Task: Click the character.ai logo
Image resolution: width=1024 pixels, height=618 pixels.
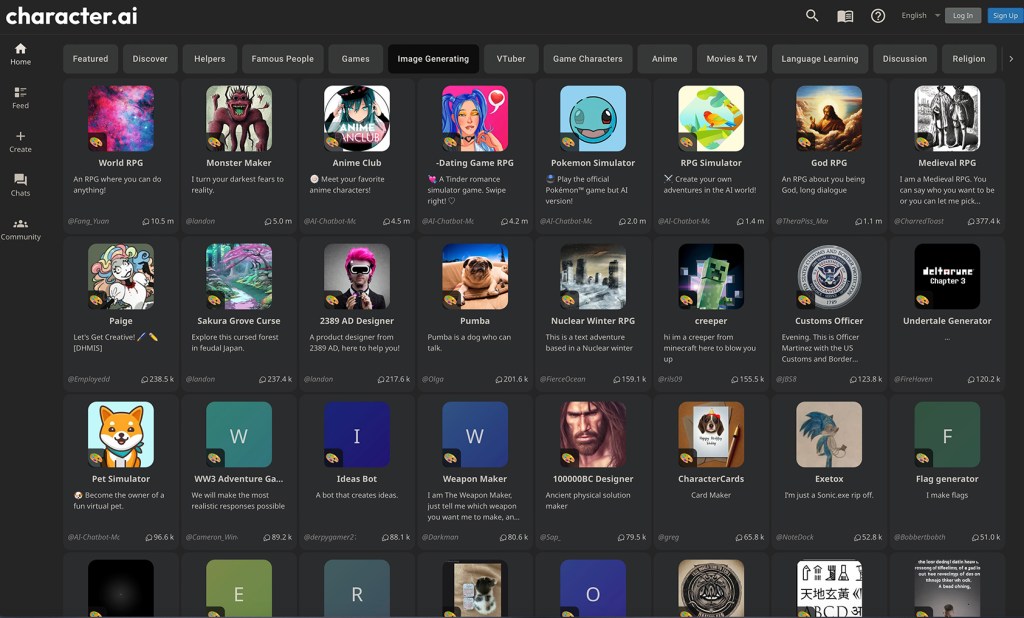Action: point(72,16)
